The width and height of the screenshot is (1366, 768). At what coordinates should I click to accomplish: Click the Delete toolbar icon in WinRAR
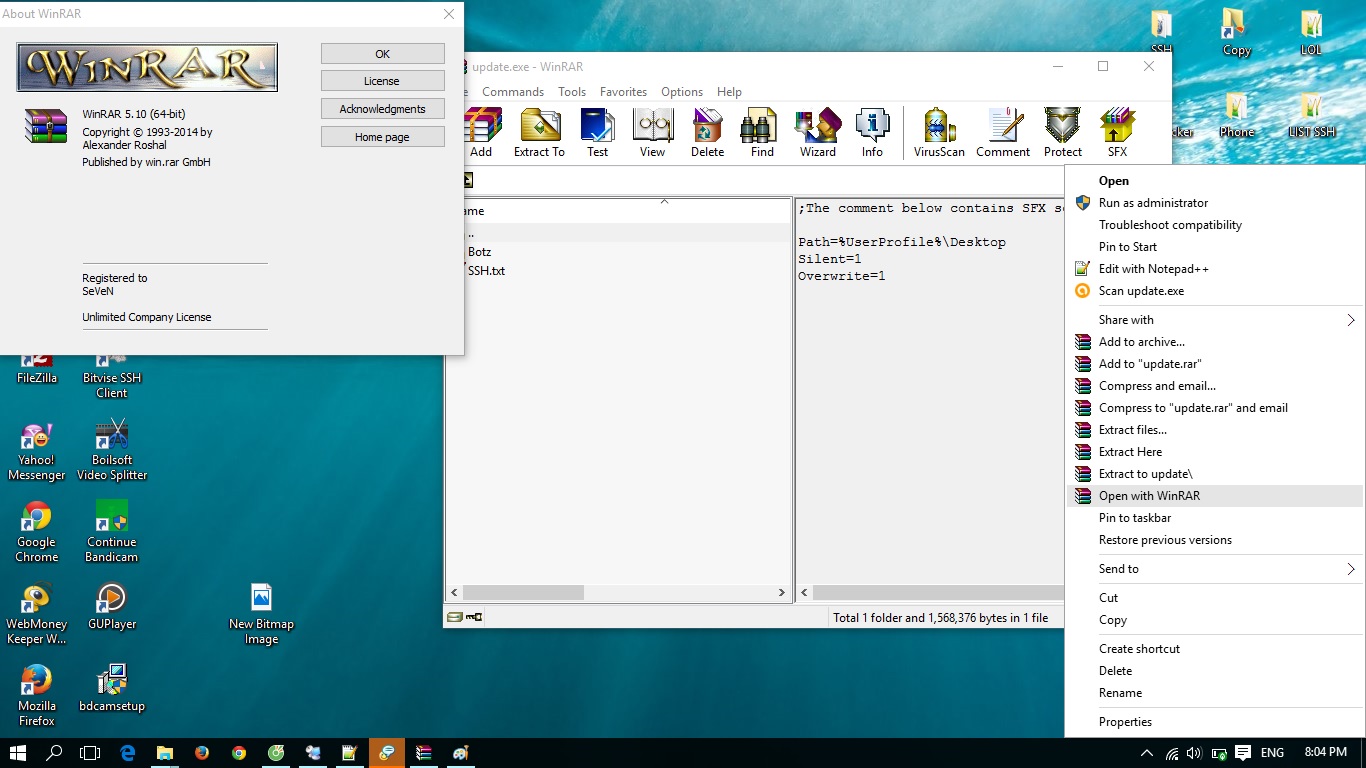[x=707, y=133]
